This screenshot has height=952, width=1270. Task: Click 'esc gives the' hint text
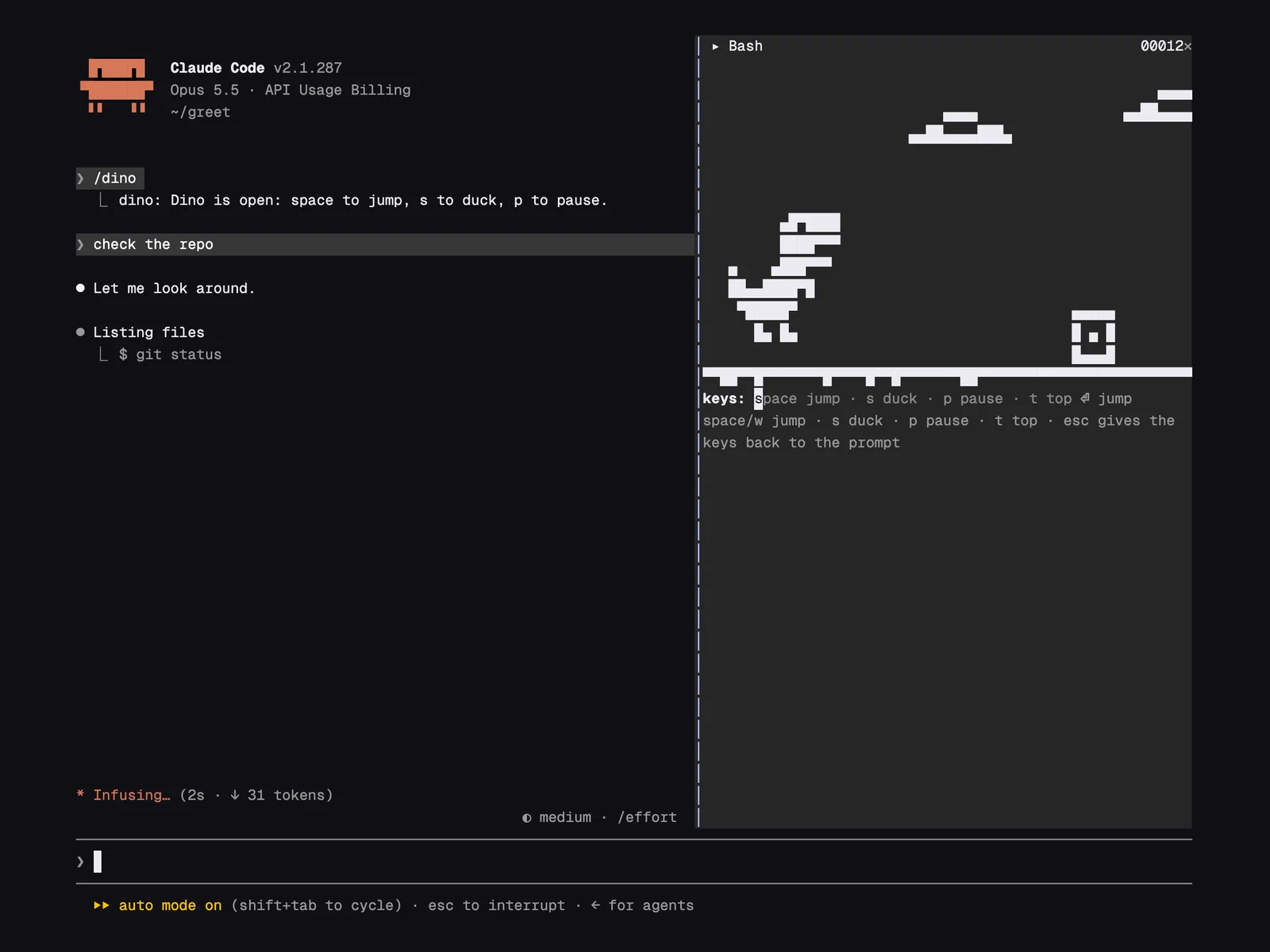pyautogui.click(x=1118, y=420)
